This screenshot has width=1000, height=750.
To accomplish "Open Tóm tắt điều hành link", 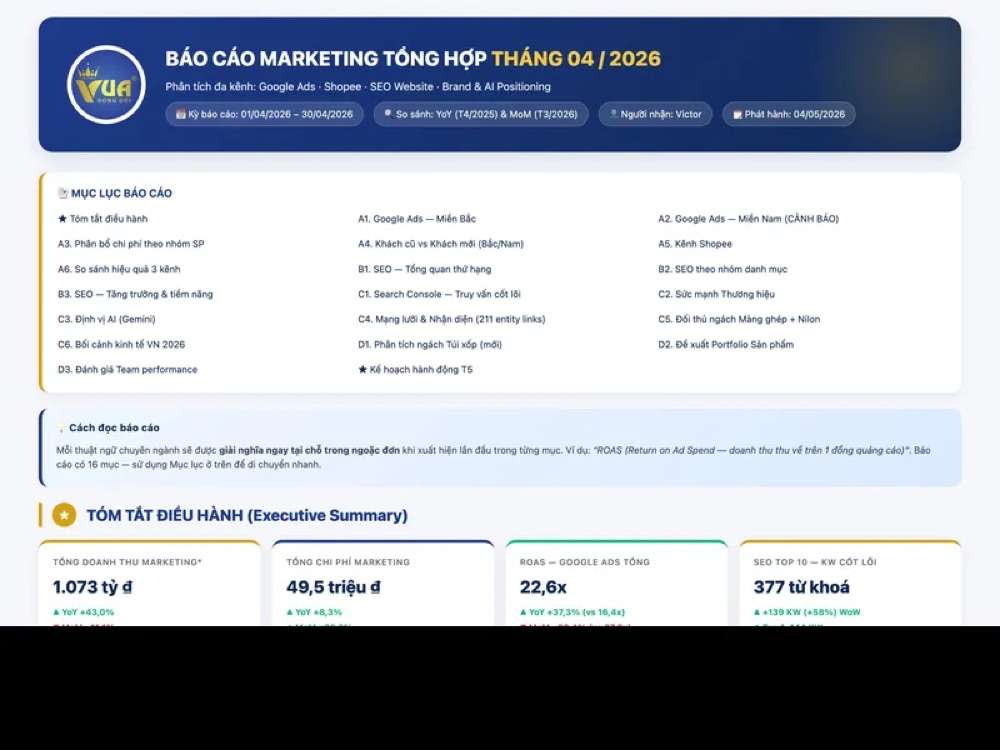I will click(x=103, y=219).
